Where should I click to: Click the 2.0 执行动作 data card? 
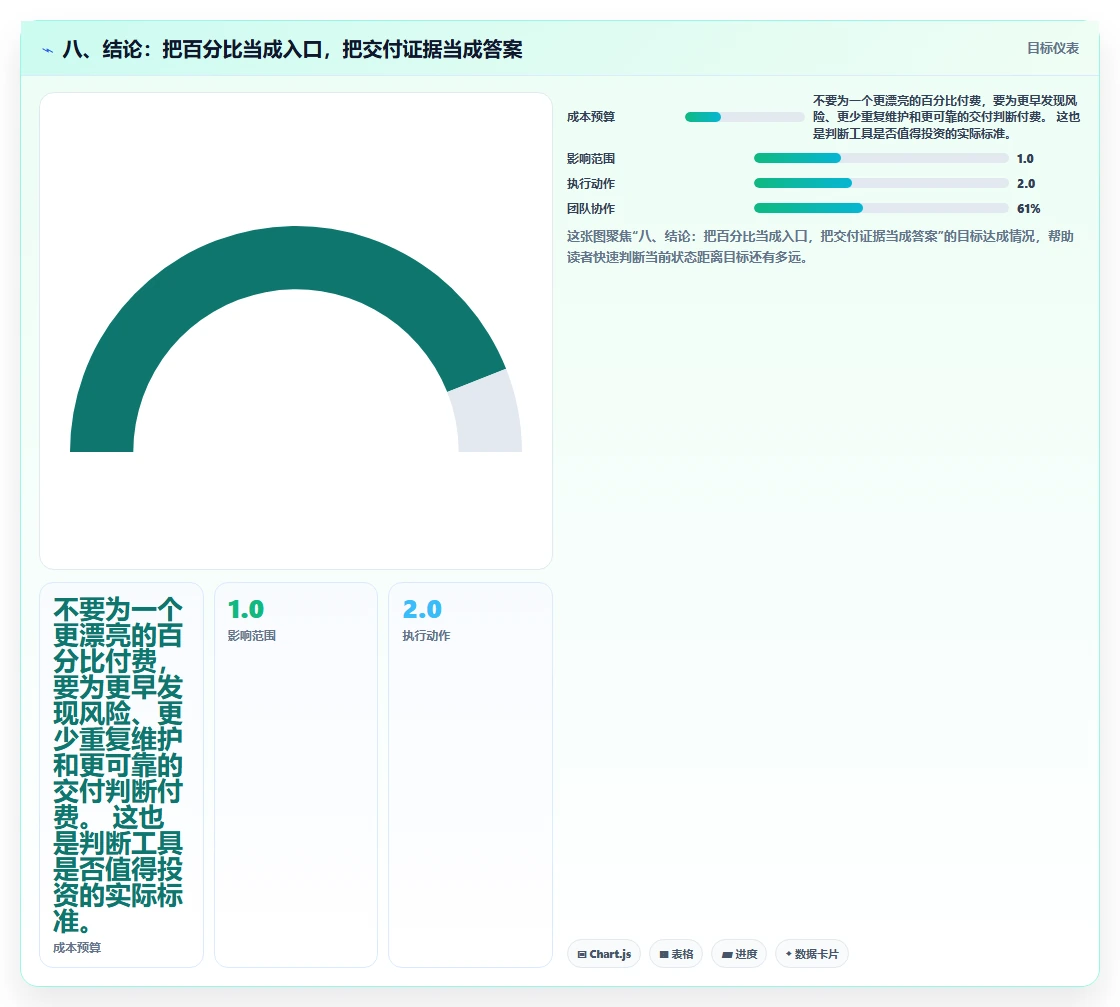(470, 775)
